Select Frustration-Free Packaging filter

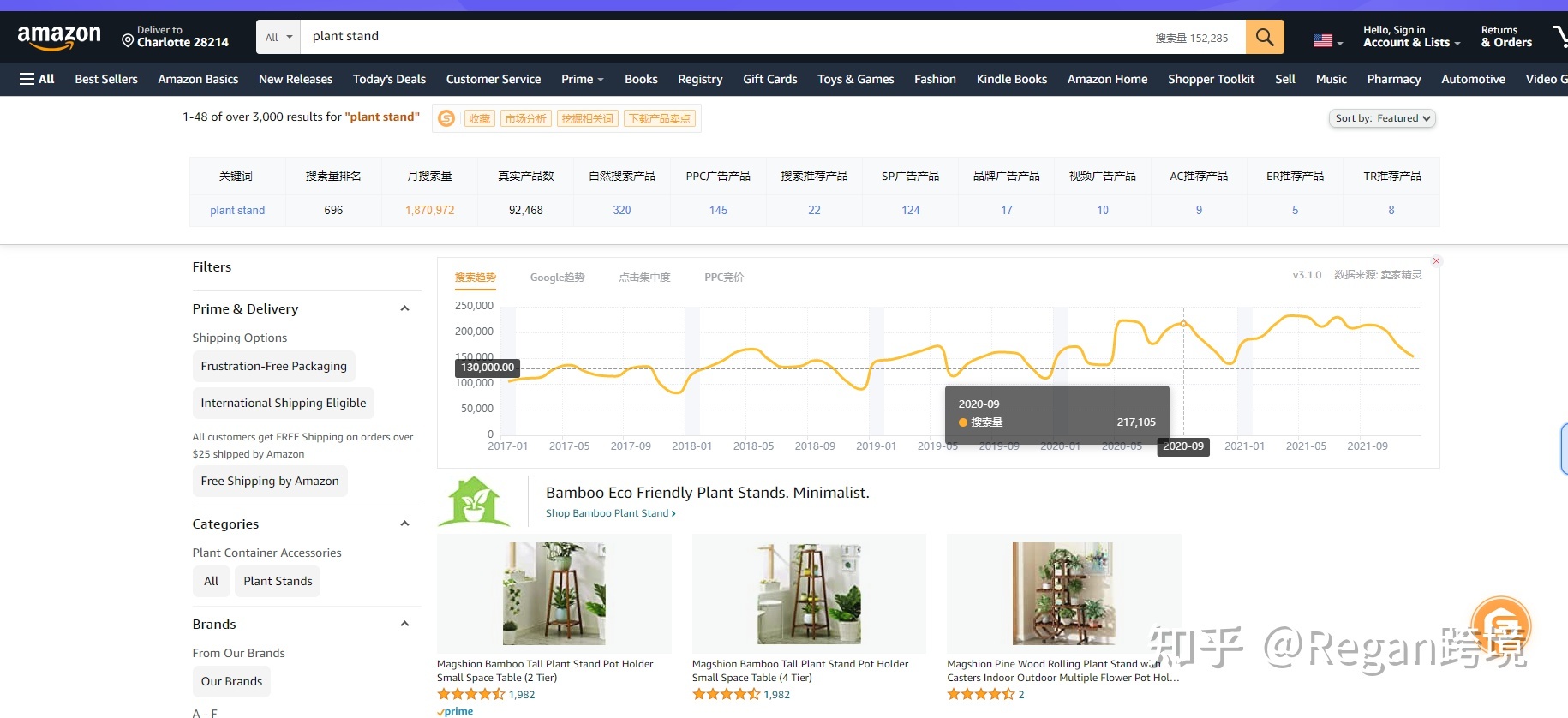tap(274, 366)
